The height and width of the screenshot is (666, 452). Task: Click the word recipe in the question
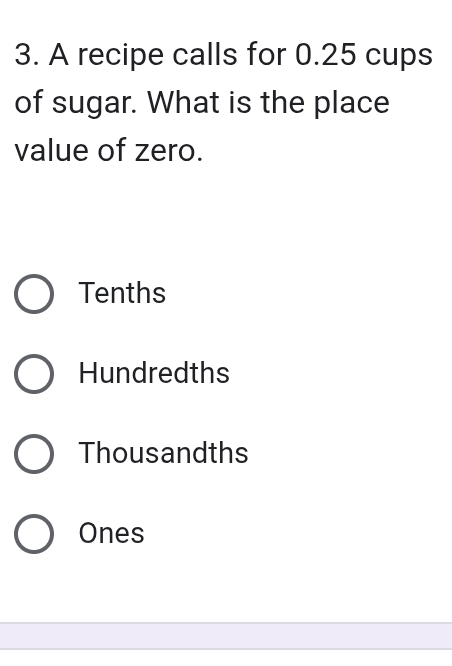pos(120,56)
